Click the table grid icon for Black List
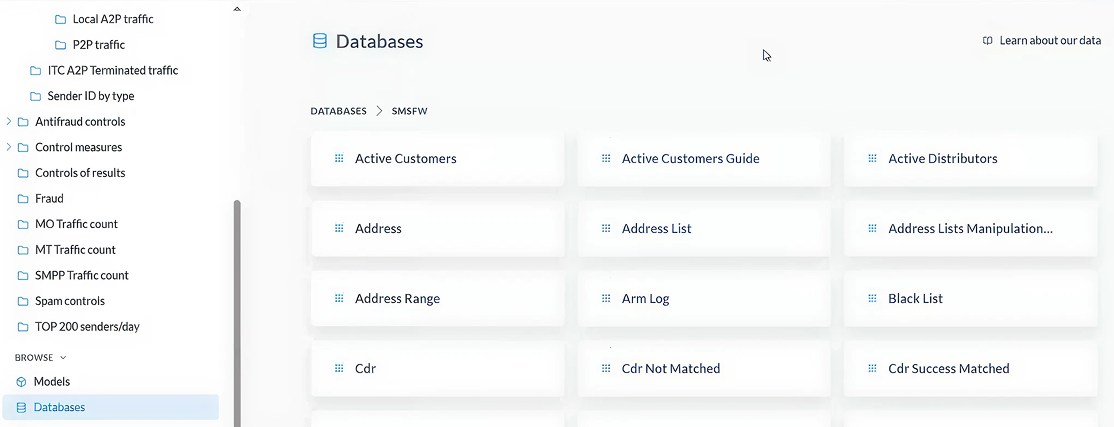The width and height of the screenshot is (1114, 427). pos(872,299)
